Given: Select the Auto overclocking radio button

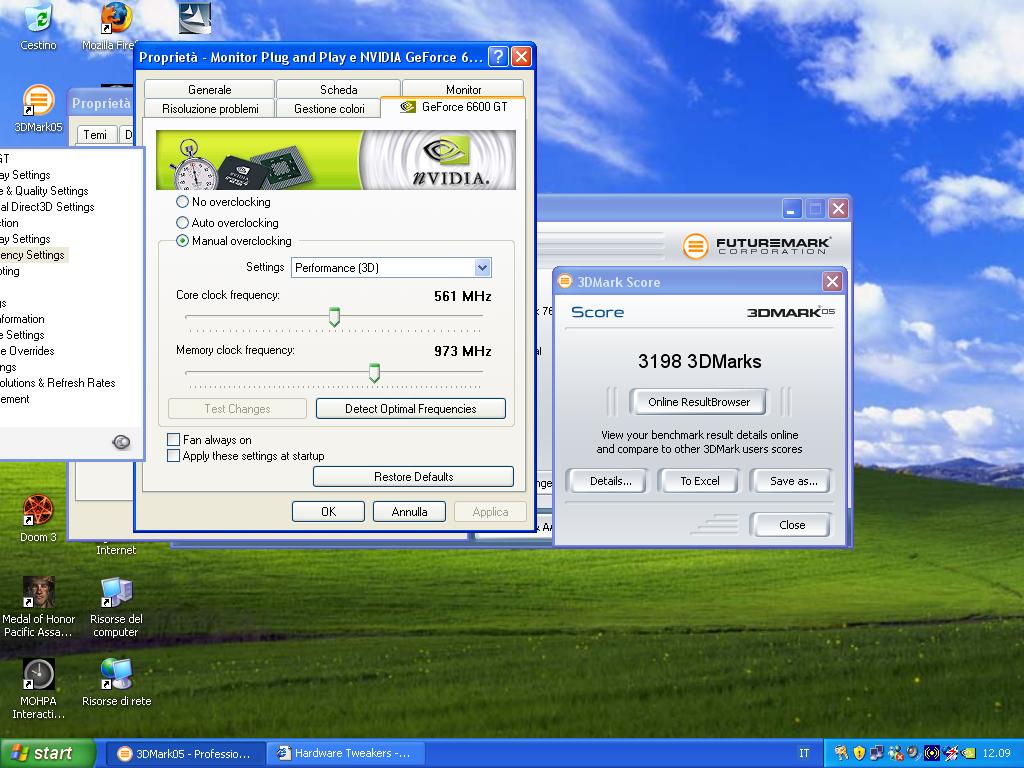Looking at the screenshot, I should (x=182, y=223).
